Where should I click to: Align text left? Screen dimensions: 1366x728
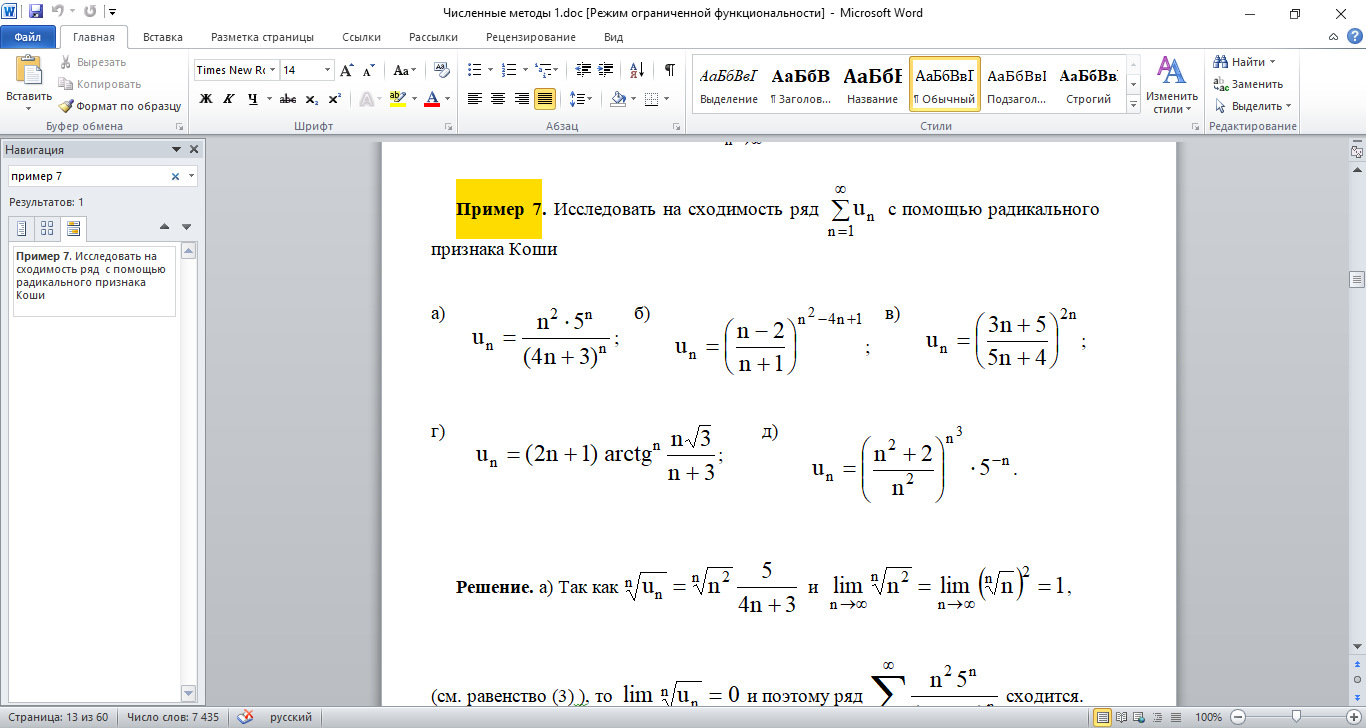point(474,99)
